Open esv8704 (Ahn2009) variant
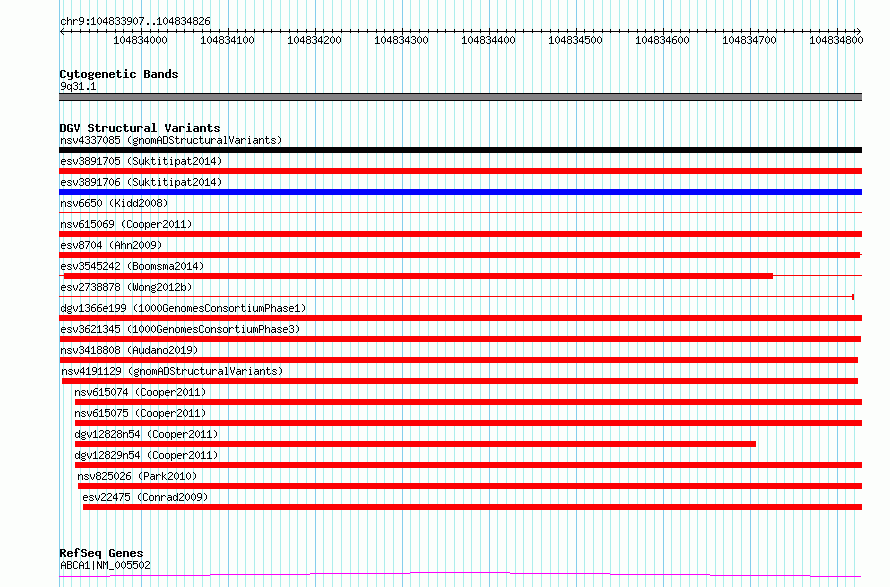The height and width of the screenshot is (587, 890). [x=111, y=245]
